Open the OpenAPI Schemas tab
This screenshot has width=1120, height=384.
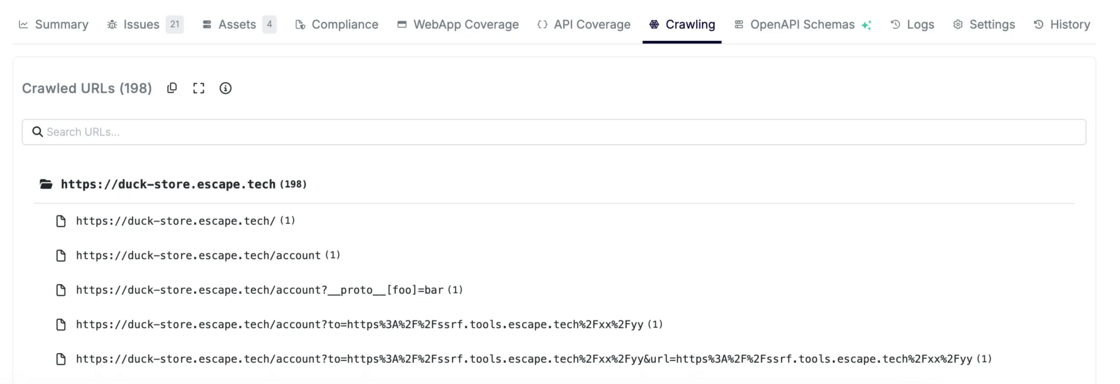coord(803,24)
